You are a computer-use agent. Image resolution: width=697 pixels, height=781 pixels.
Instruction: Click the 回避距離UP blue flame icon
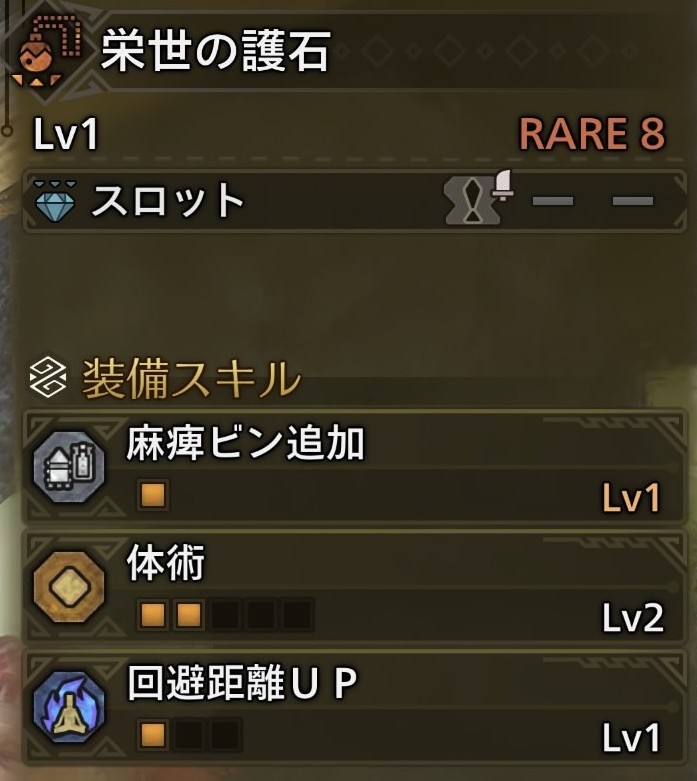click(69, 706)
